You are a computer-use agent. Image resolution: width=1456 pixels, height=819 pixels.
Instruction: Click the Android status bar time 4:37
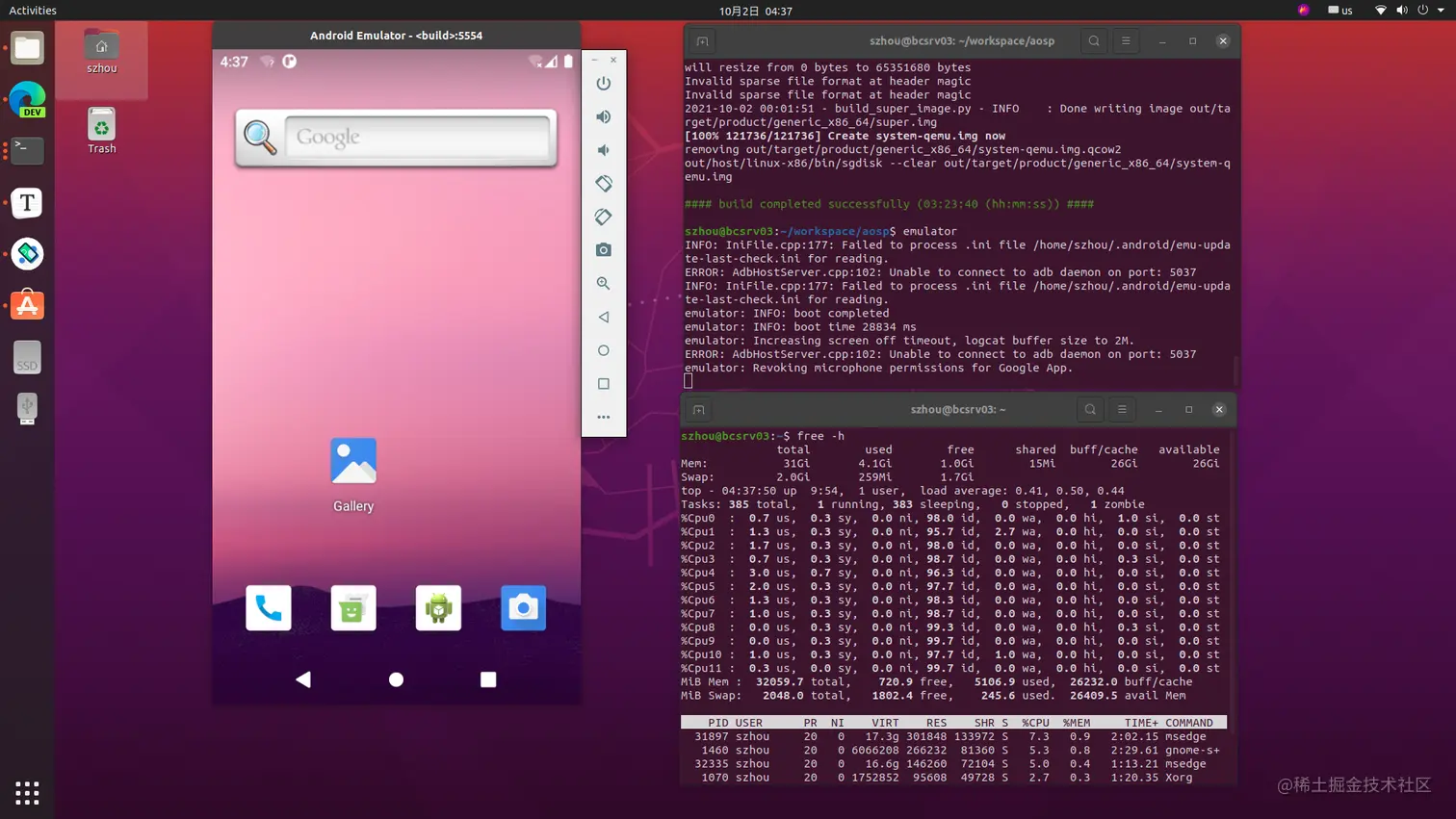coord(234,62)
